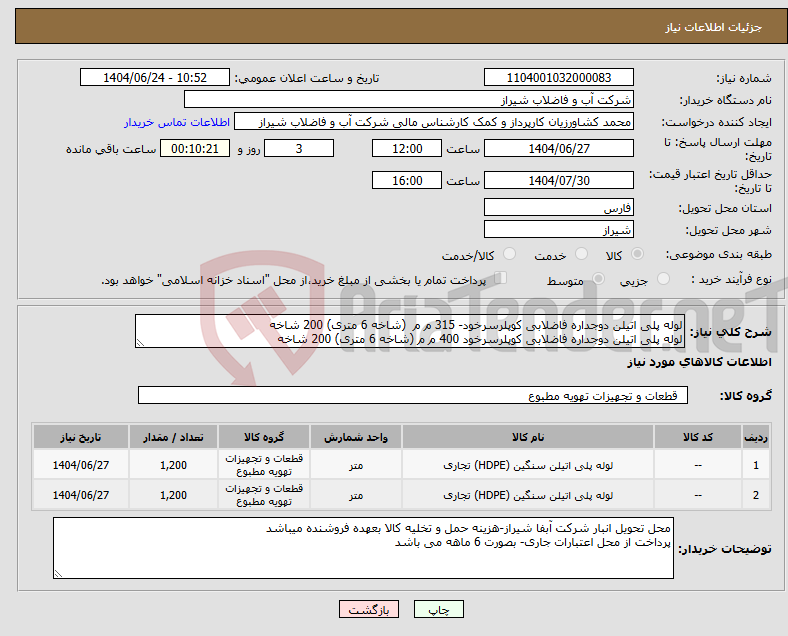Click the response deadline 12:00 time field
This screenshot has height=636, width=788.
(x=406, y=148)
